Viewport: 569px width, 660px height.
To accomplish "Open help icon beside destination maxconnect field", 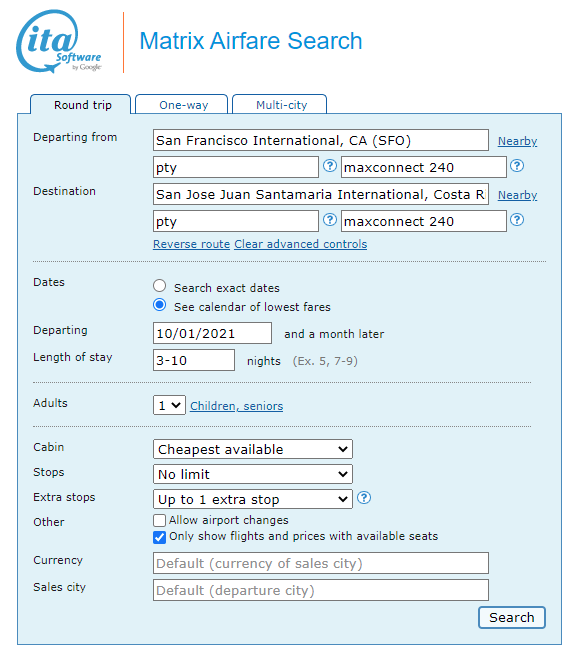I will [x=517, y=220].
